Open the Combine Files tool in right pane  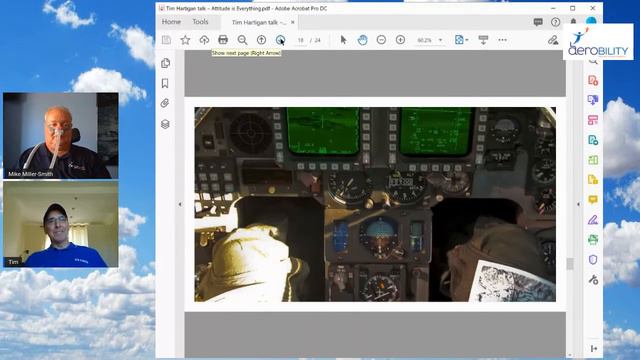[593, 100]
